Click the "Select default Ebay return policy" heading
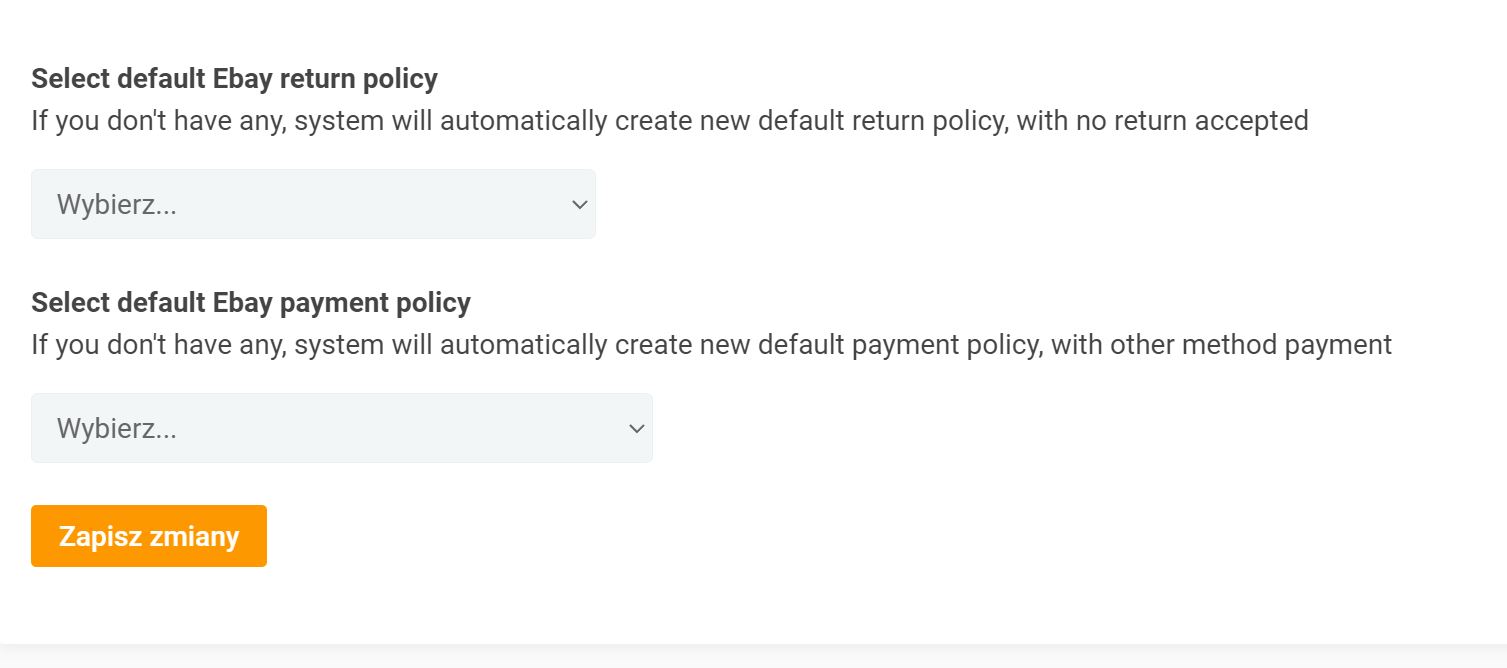Viewport: 1507px width, 668px height. tap(234, 78)
